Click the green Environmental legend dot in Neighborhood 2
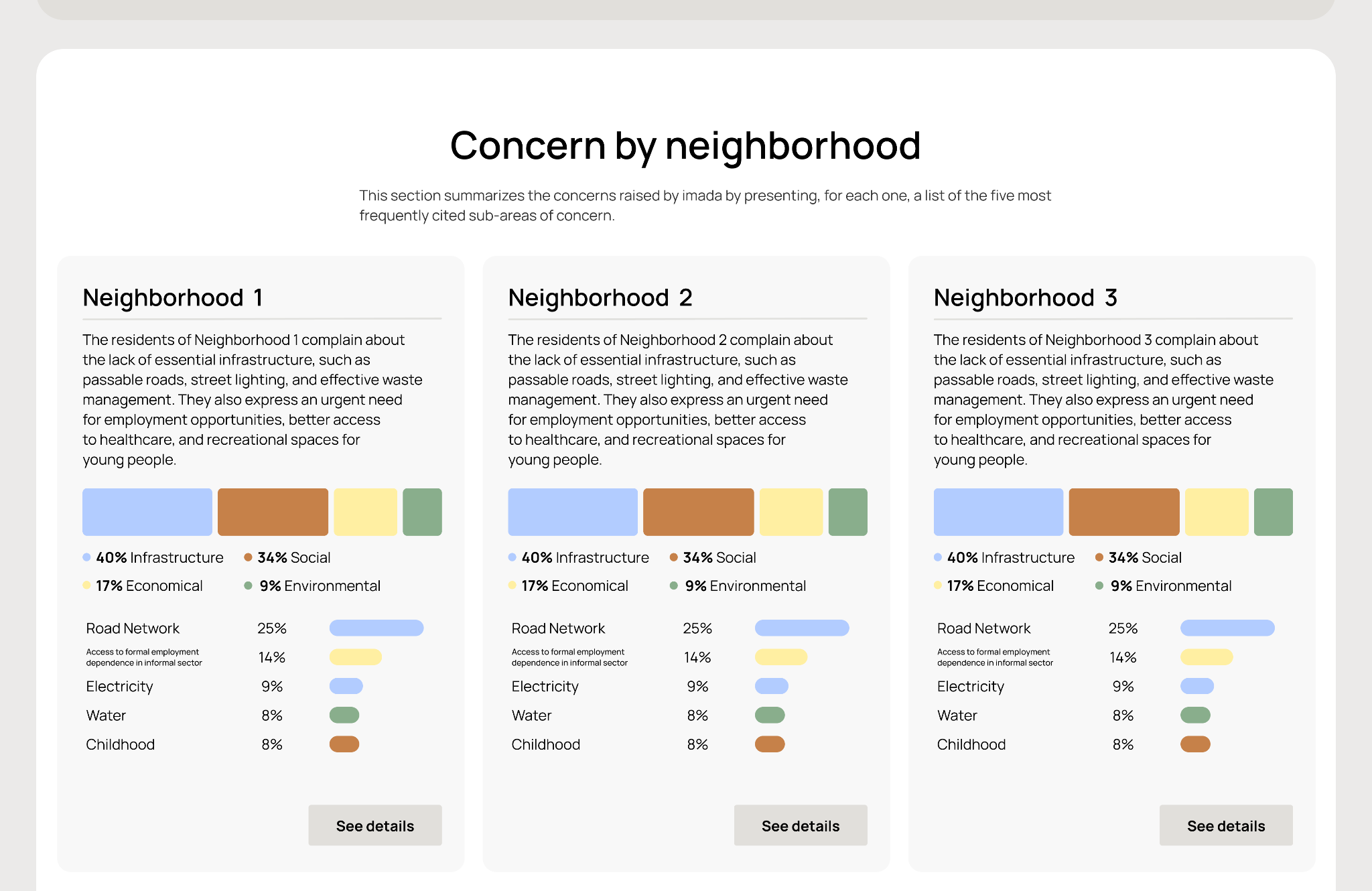Image resolution: width=1372 pixels, height=891 pixels. click(675, 586)
